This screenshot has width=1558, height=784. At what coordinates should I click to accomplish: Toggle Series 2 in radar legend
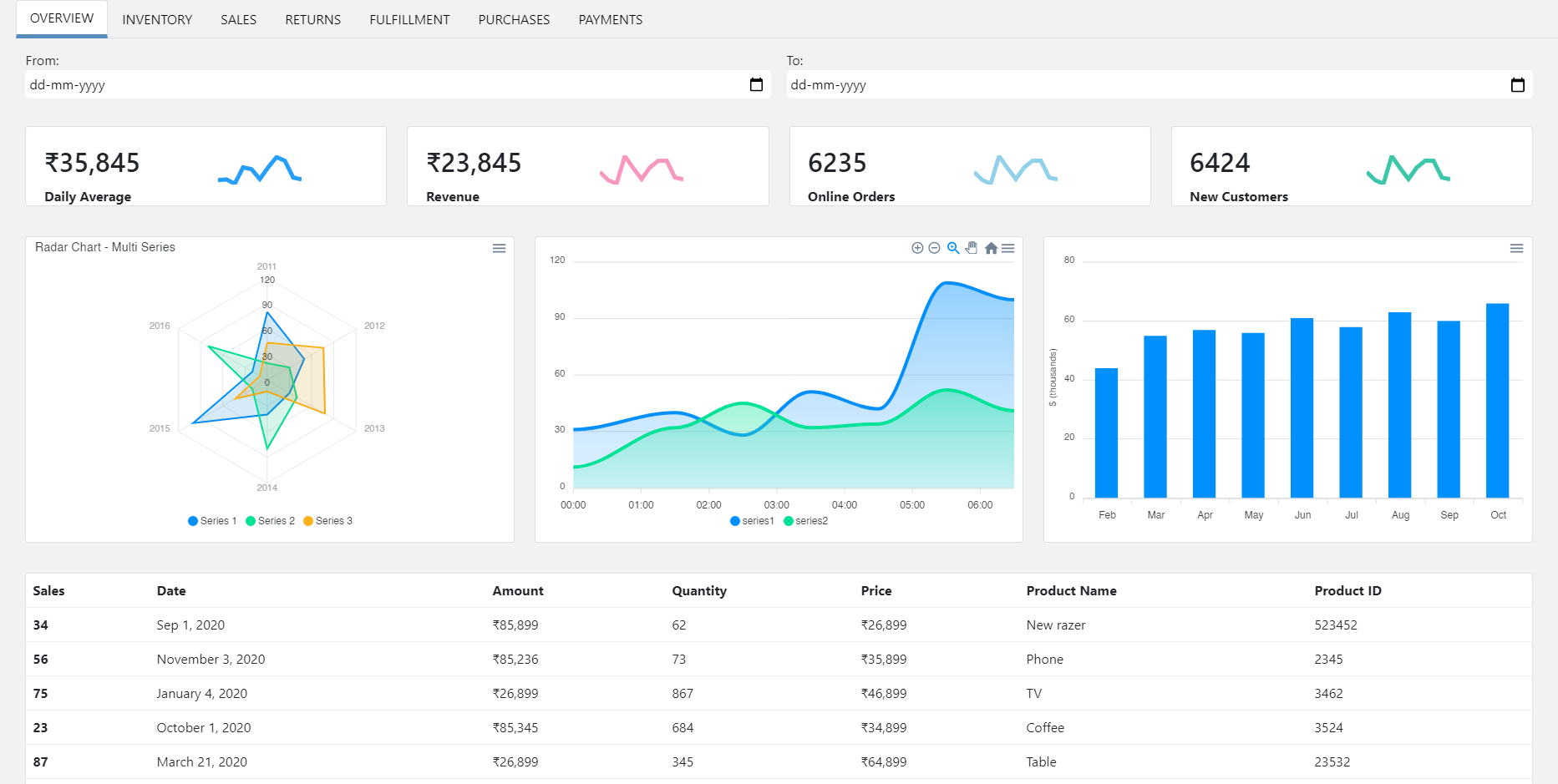coord(270,521)
